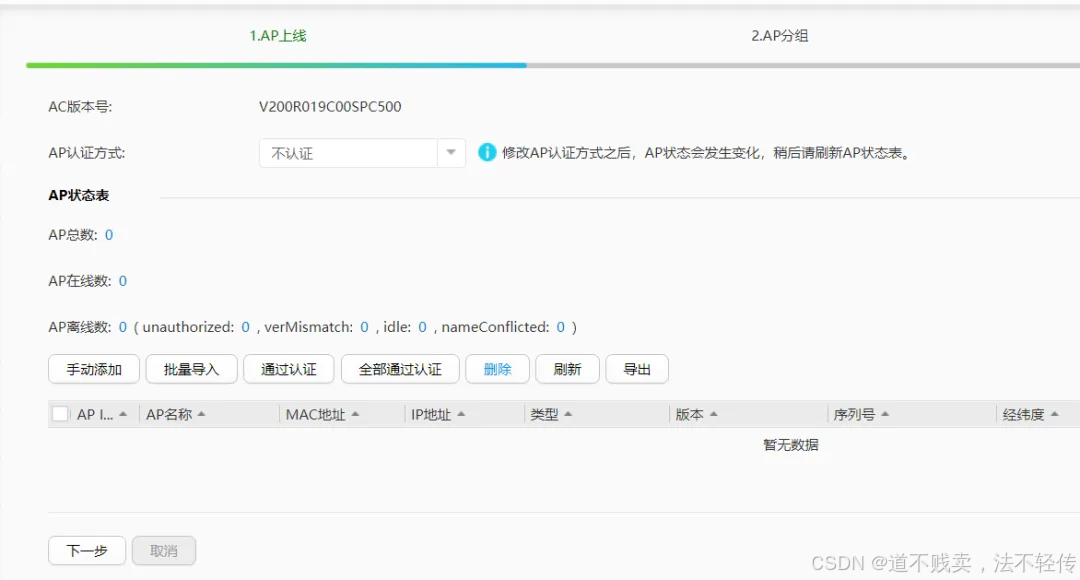Click the AP在线数 count value 0
The width and height of the screenshot is (1080, 580).
123,281
